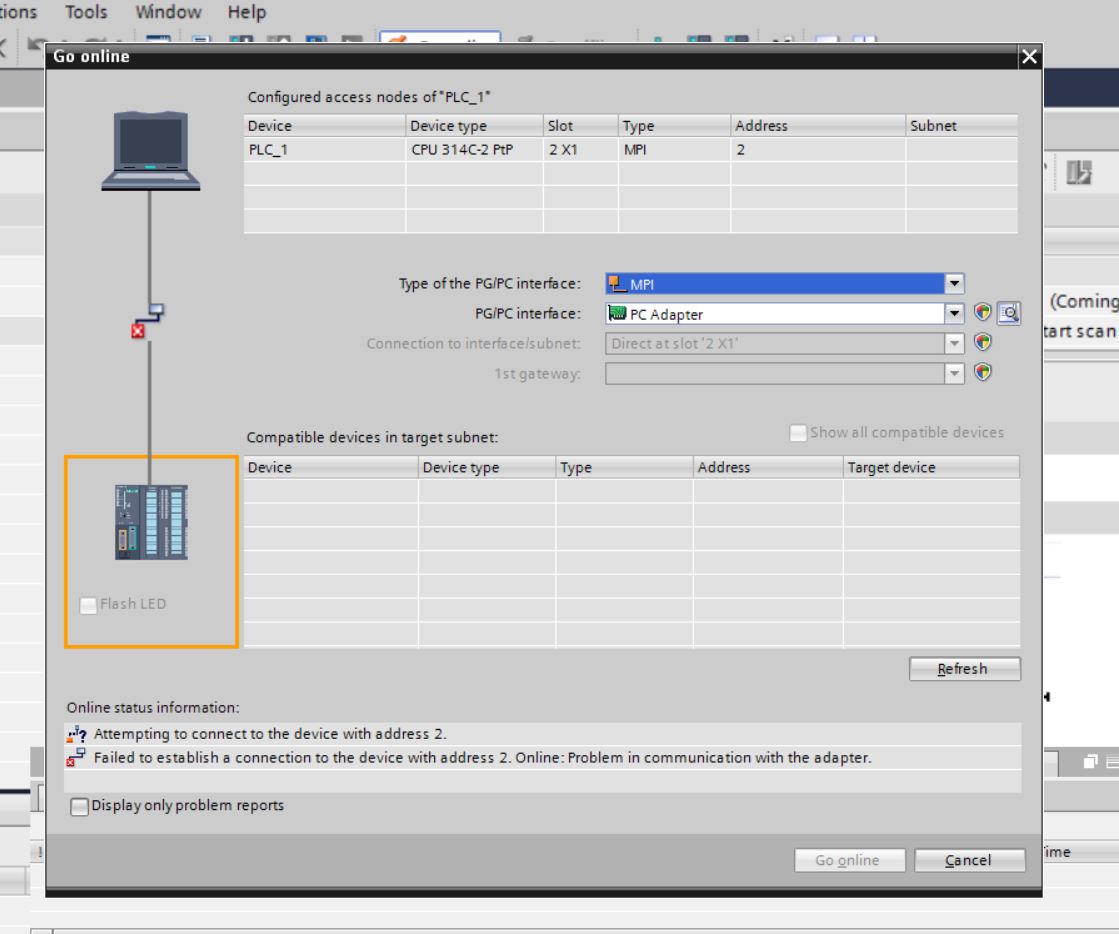The height and width of the screenshot is (934, 1119).
Task: Open the PG/PC interface search/properties icon
Action: 1008,313
